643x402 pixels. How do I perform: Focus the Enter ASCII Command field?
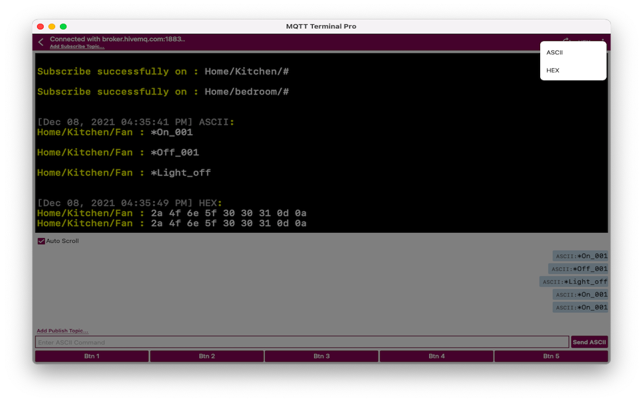pyautogui.click(x=302, y=342)
